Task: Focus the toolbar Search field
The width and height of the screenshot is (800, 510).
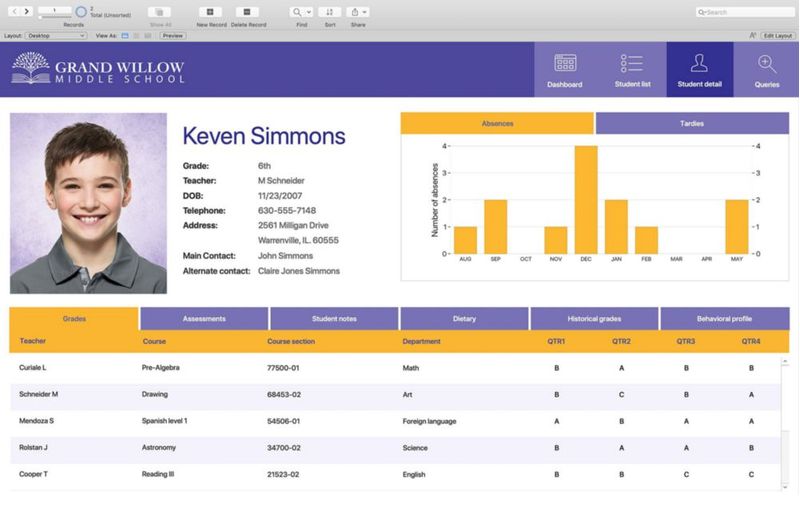Action: 744,12
